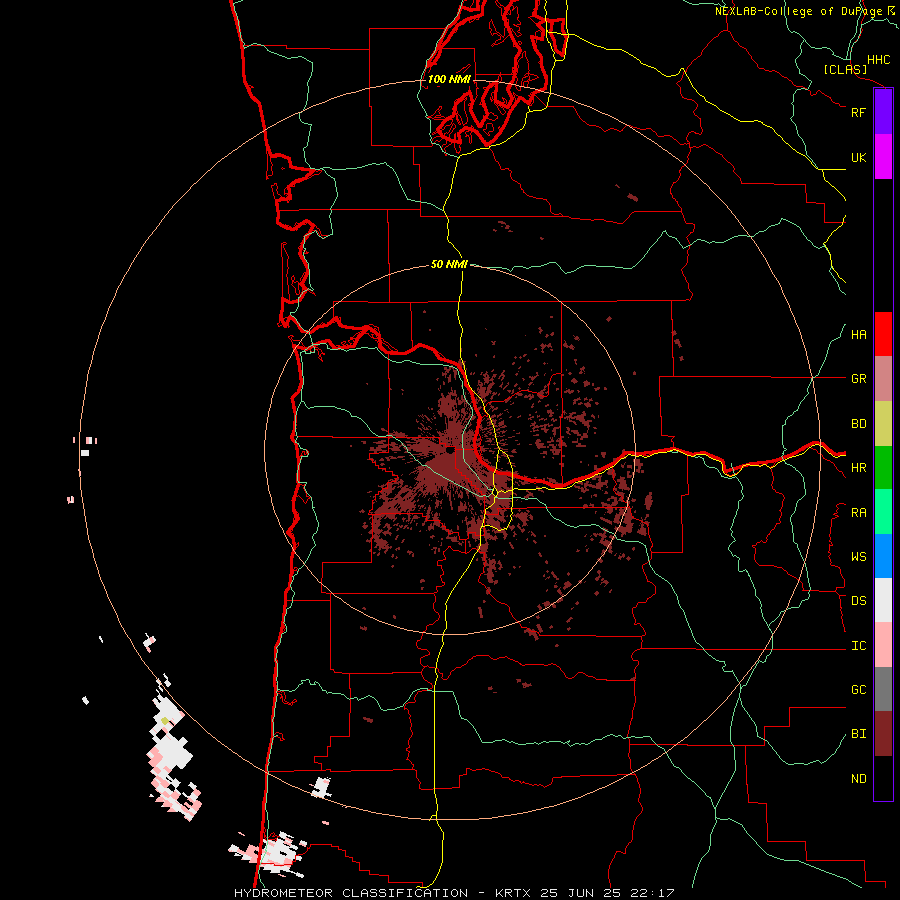The width and height of the screenshot is (900, 900).
Task: Click the HHC product label
Action: (x=879, y=60)
